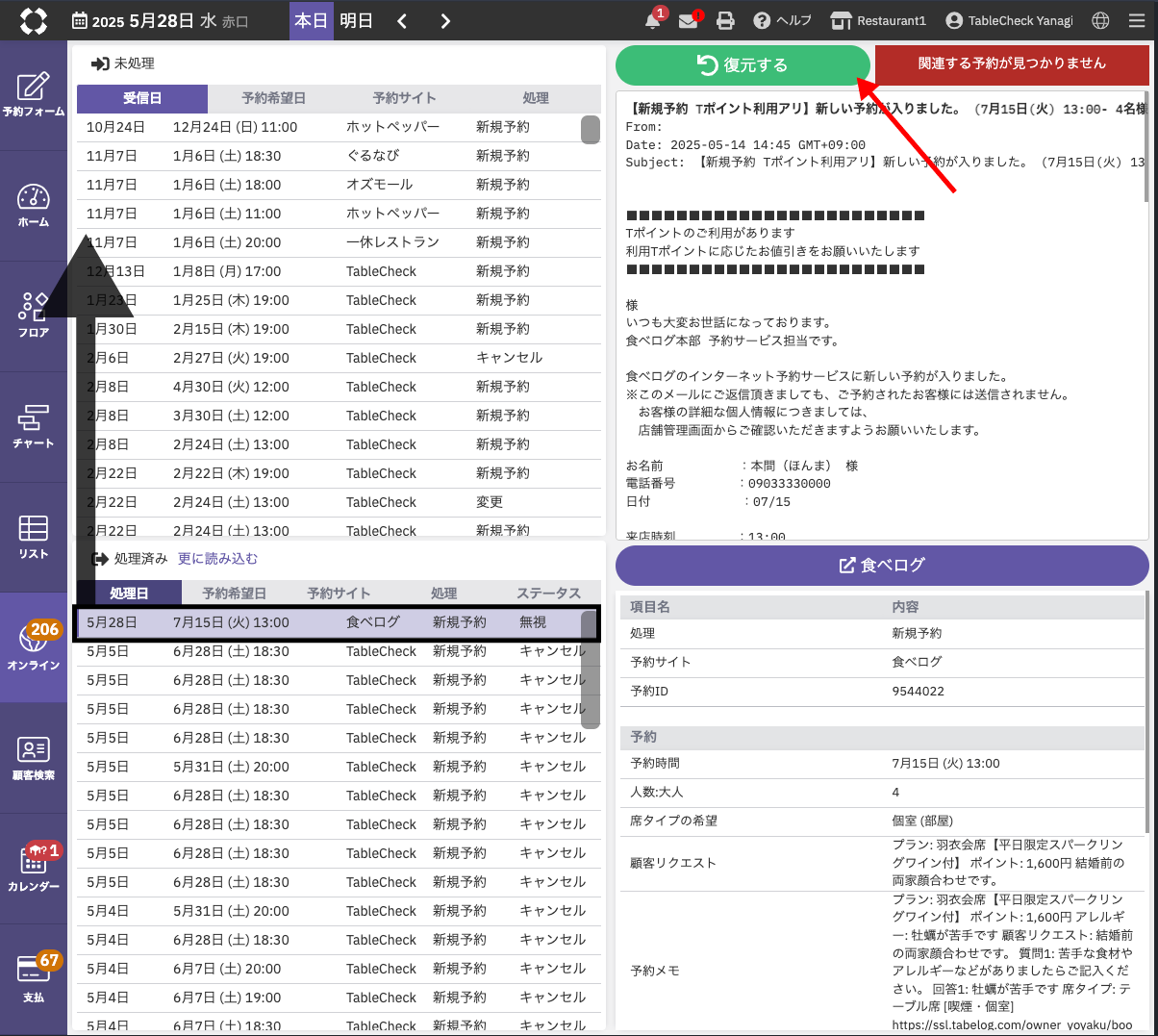Go to ホーム in the sidebar
1158x1036 pixels.
(x=34, y=206)
